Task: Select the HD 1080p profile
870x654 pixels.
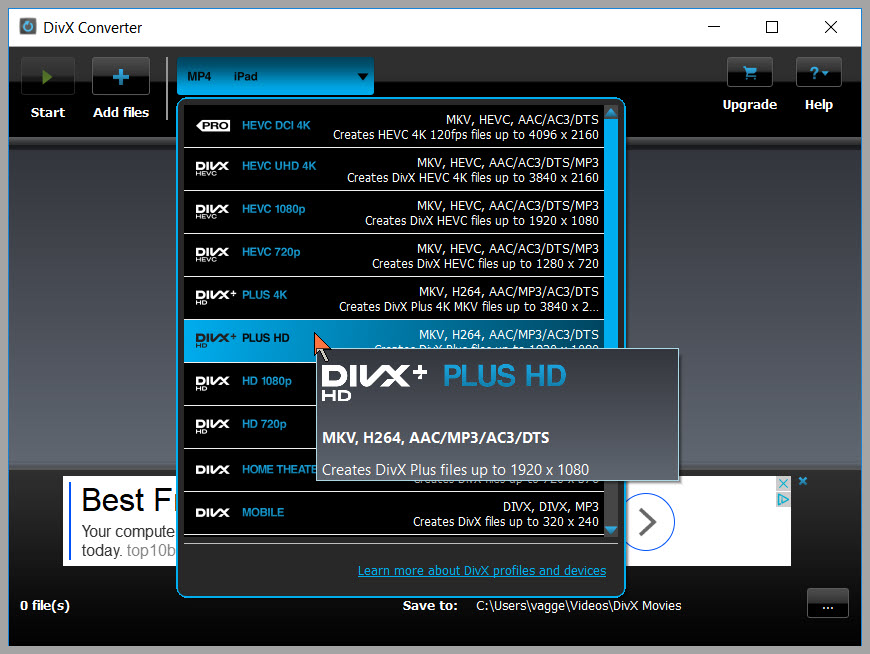Action: [250, 384]
